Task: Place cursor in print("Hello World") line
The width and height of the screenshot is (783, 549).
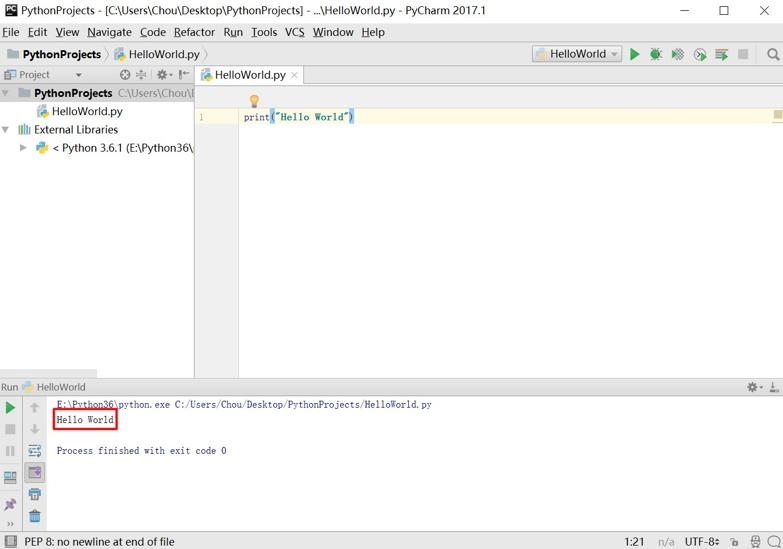Action: (x=299, y=117)
